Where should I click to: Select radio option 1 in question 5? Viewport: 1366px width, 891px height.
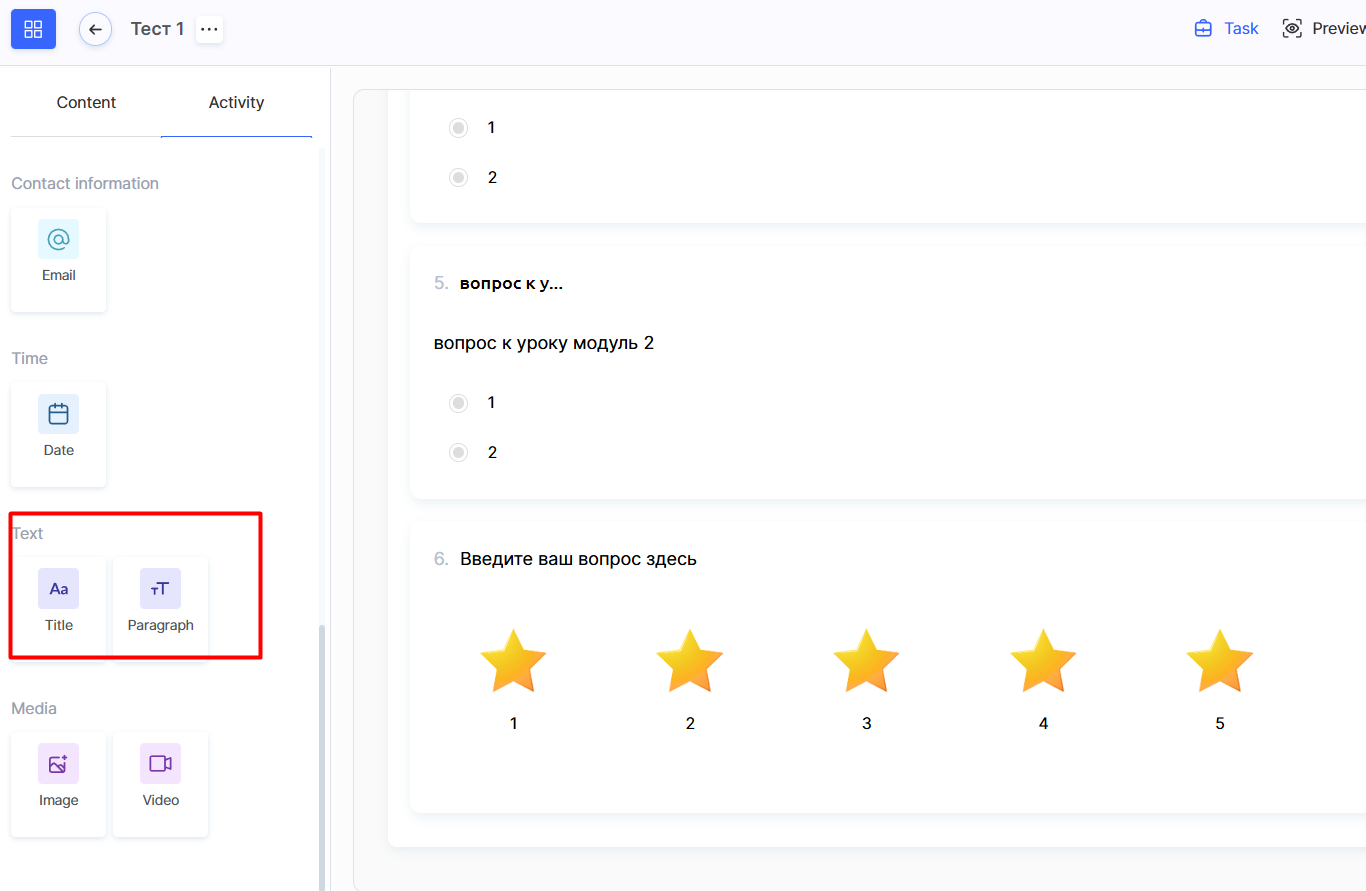tap(459, 403)
